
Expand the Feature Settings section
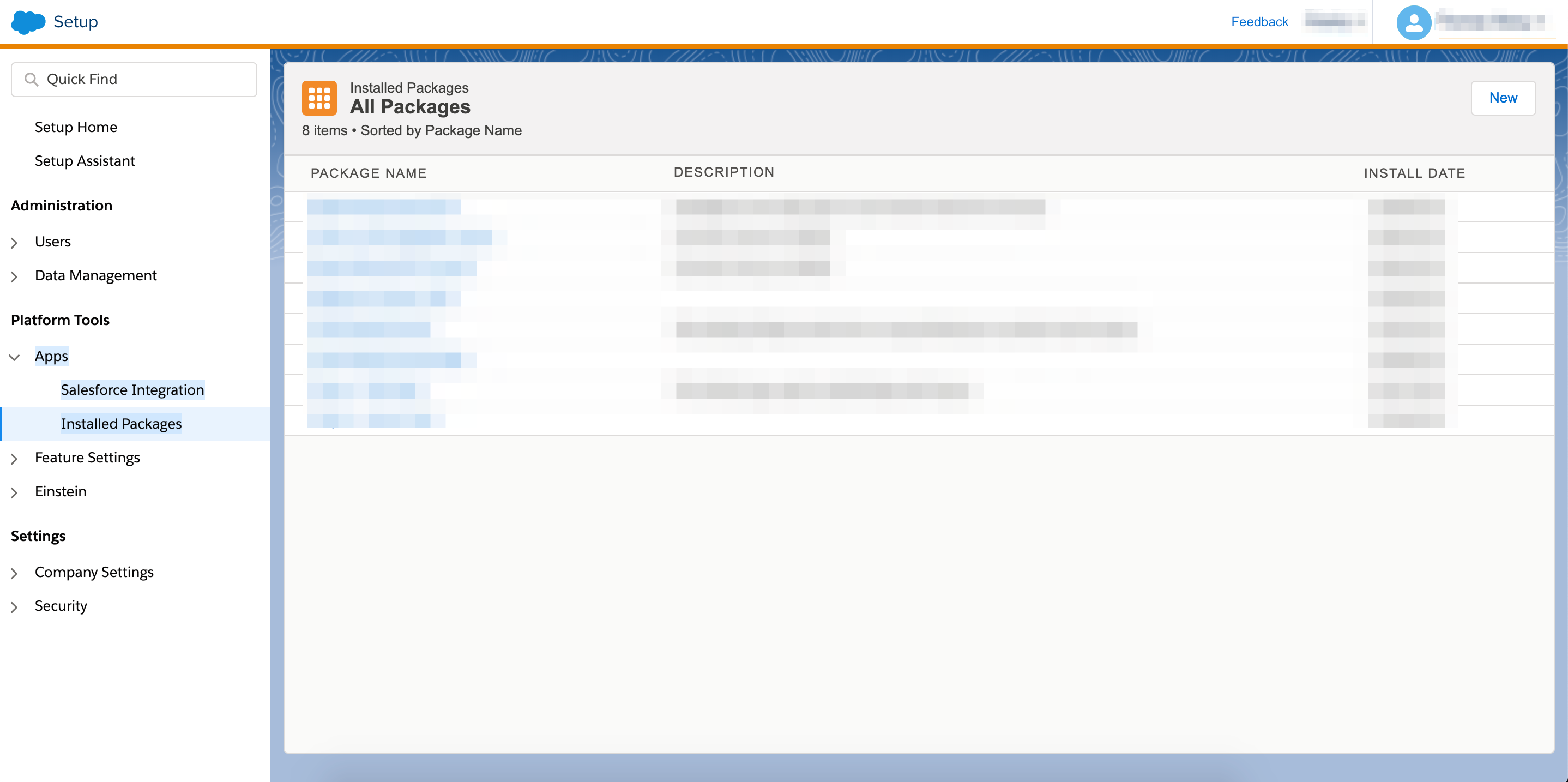pos(15,459)
